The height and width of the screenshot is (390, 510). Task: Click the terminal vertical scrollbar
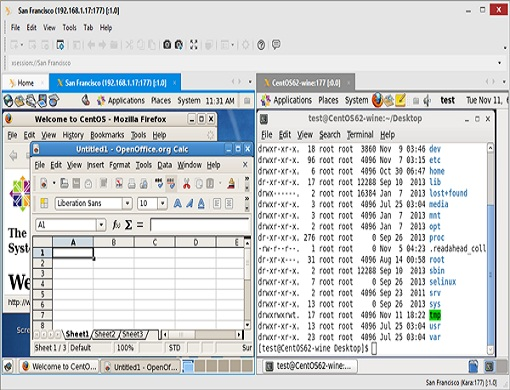pos(490,248)
